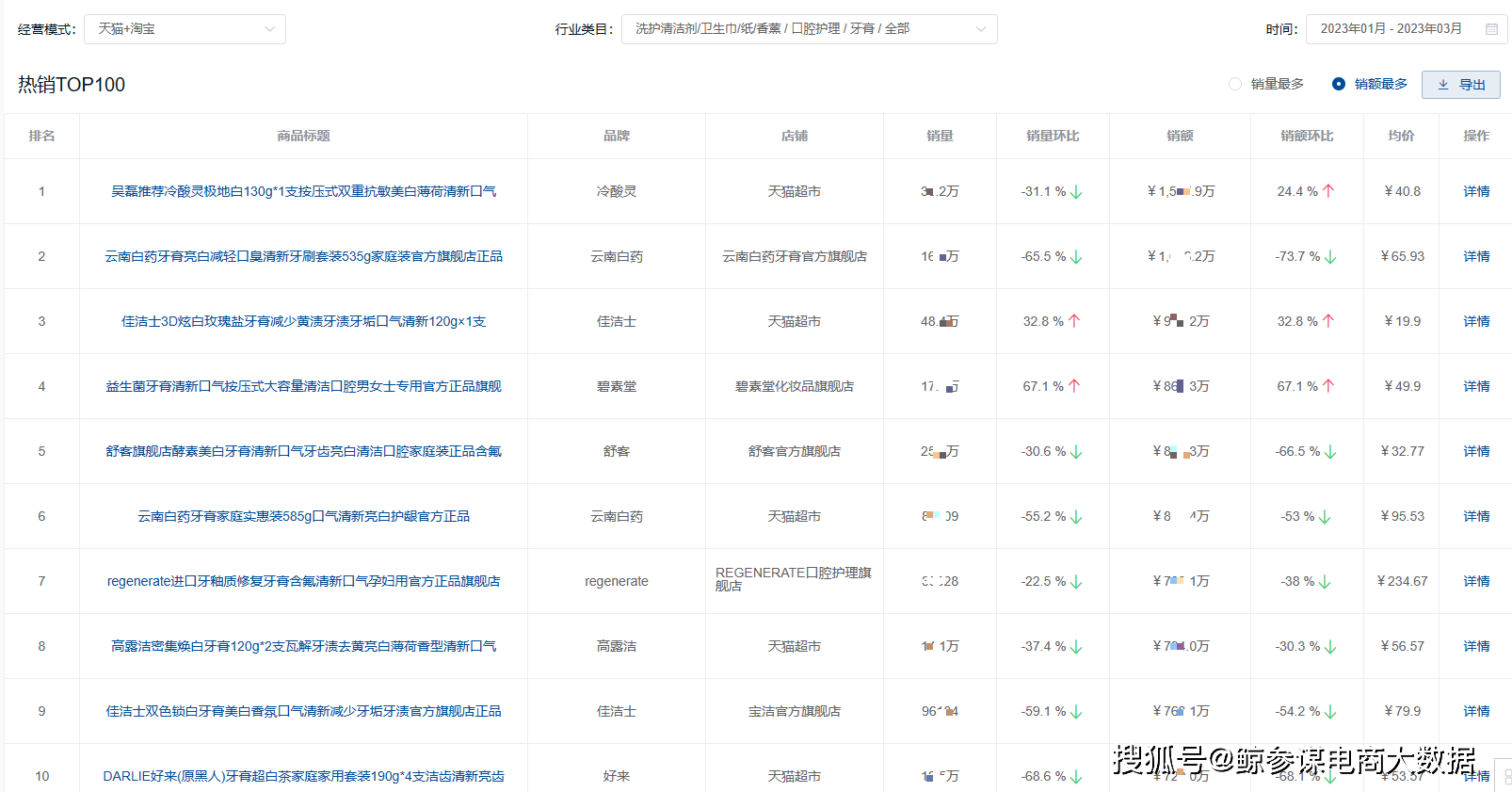Click brand cell 碧素堂
This screenshot has width=1512, height=792.
(x=617, y=386)
